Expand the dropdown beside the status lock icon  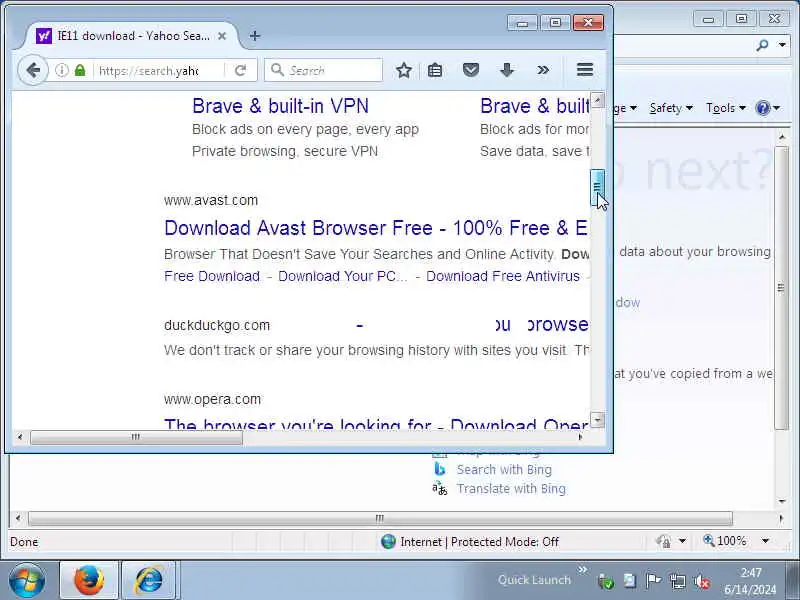coord(682,541)
